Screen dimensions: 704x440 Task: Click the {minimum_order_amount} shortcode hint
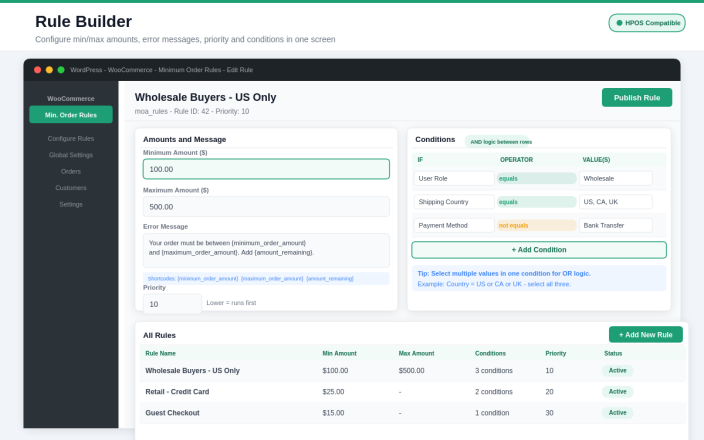click(208, 278)
